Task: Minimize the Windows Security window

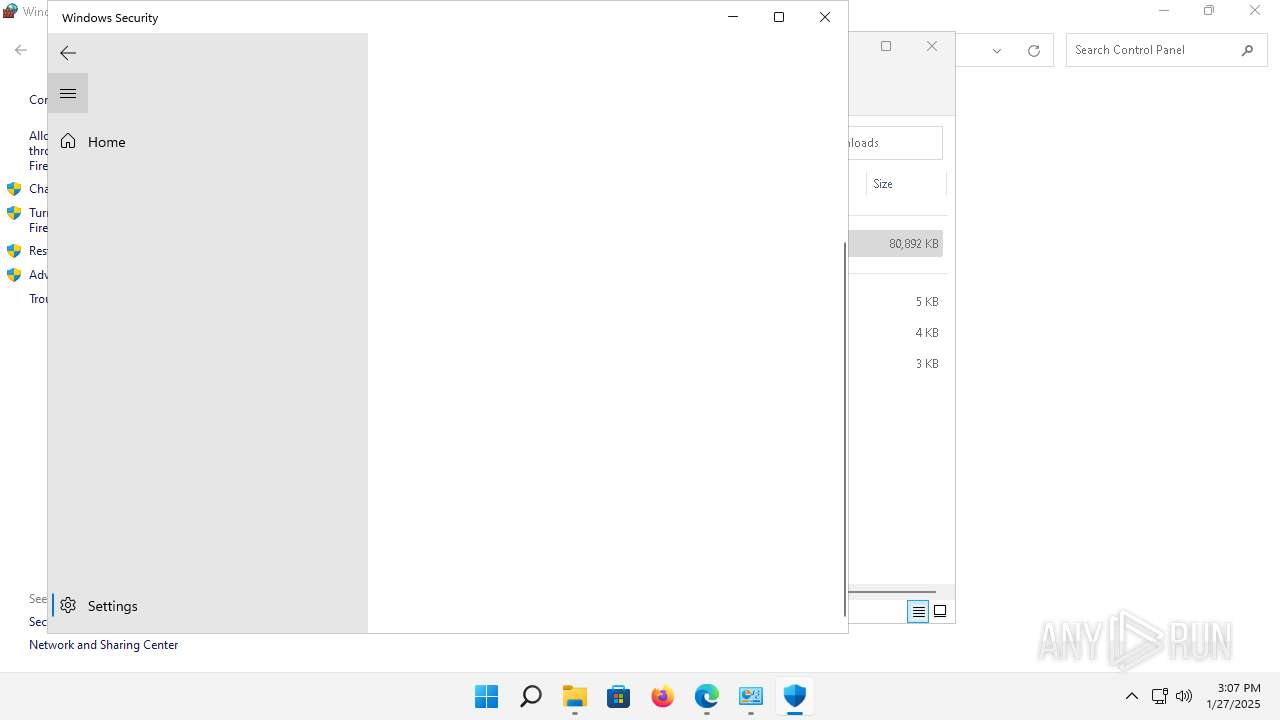Action: point(733,17)
